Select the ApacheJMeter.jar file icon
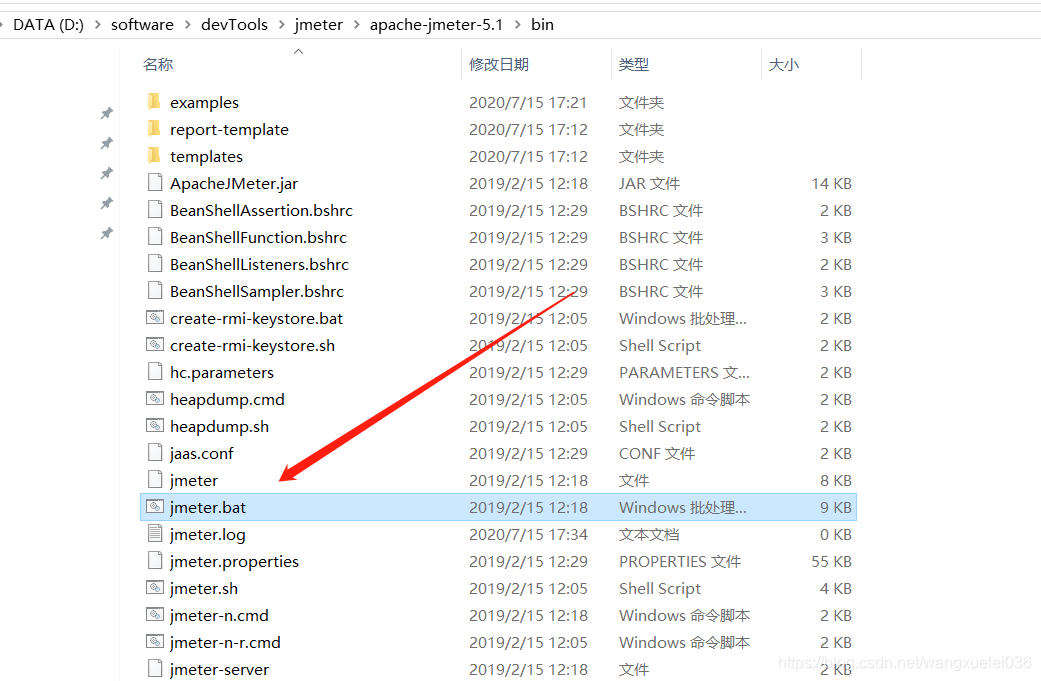Viewport: 1041px width, 681px height. click(155, 183)
